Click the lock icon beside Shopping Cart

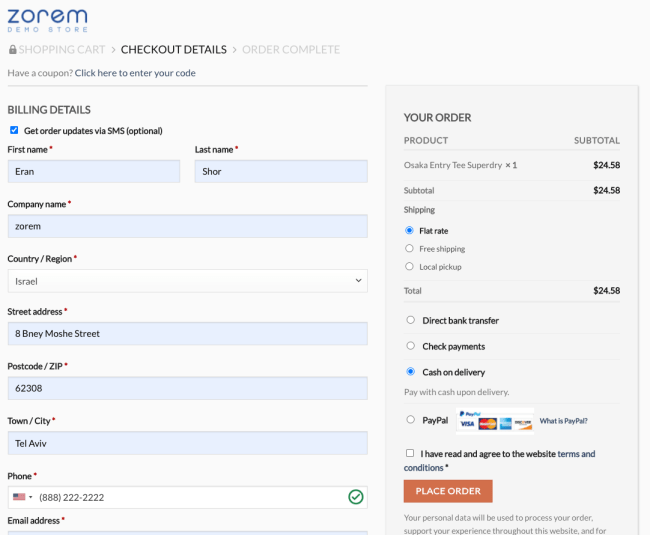(12, 49)
